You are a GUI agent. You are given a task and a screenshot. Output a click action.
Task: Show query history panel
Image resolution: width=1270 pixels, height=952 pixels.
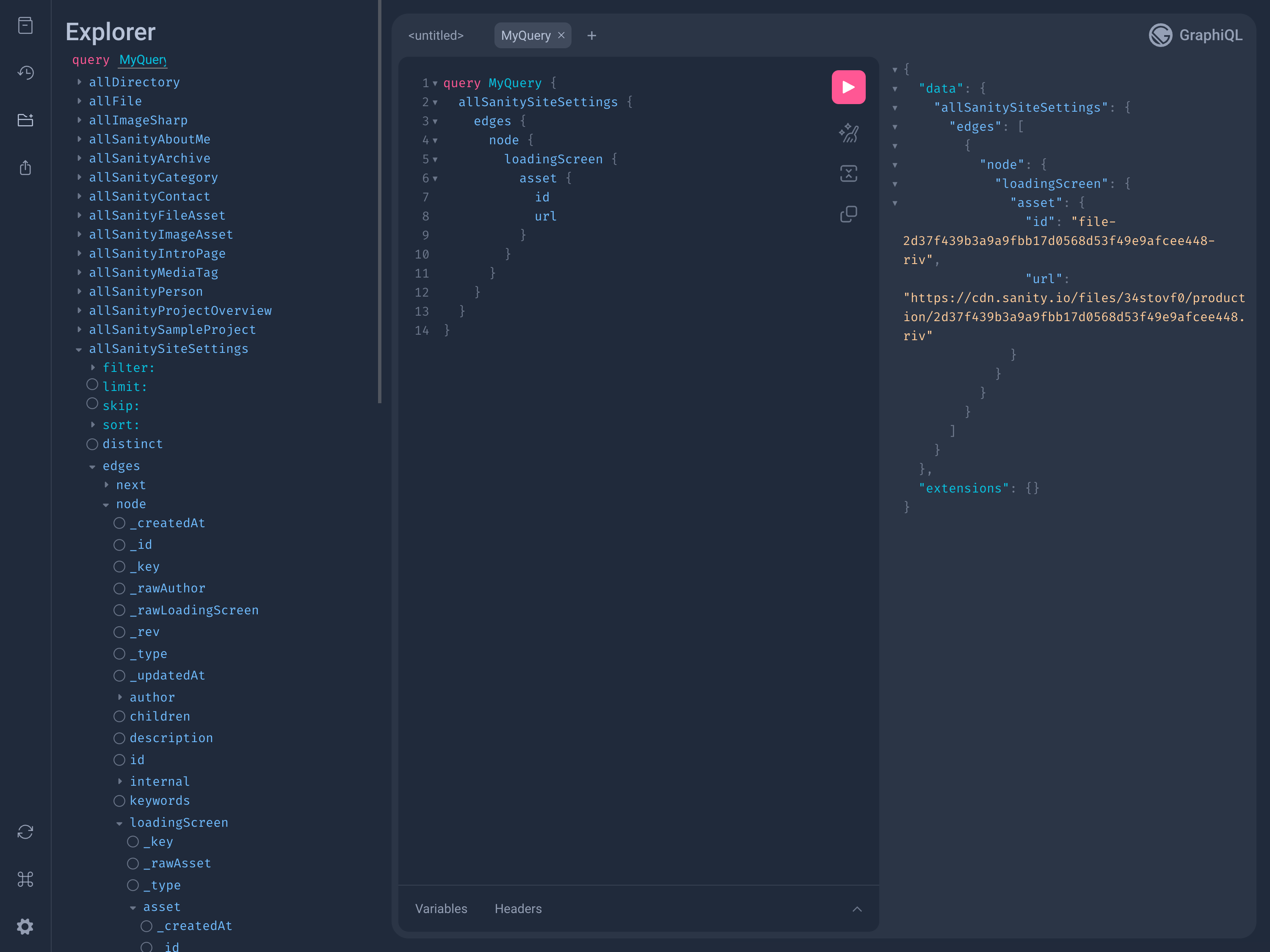(x=25, y=73)
